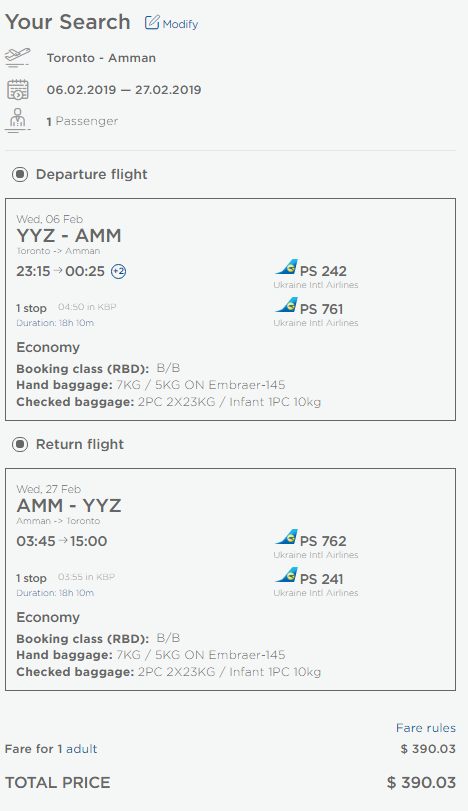The width and height of the screenshot is (468, 811).
Task: Click the Modify pencil icon
Action: pos(152,23)
